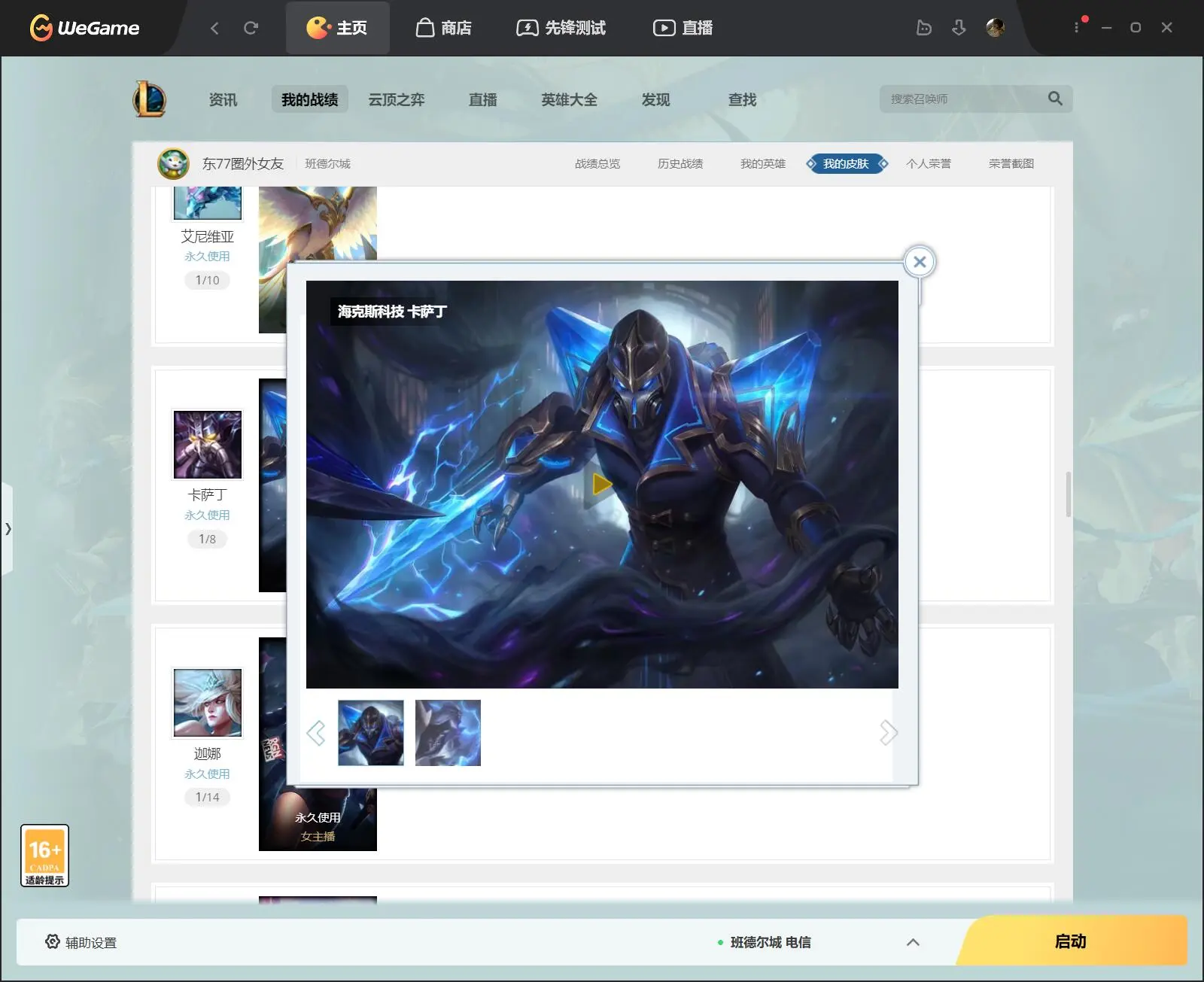Click the popup title 海克斯科技 卡萨丁
Viewport: 1204px width, 982px height.
392,311
